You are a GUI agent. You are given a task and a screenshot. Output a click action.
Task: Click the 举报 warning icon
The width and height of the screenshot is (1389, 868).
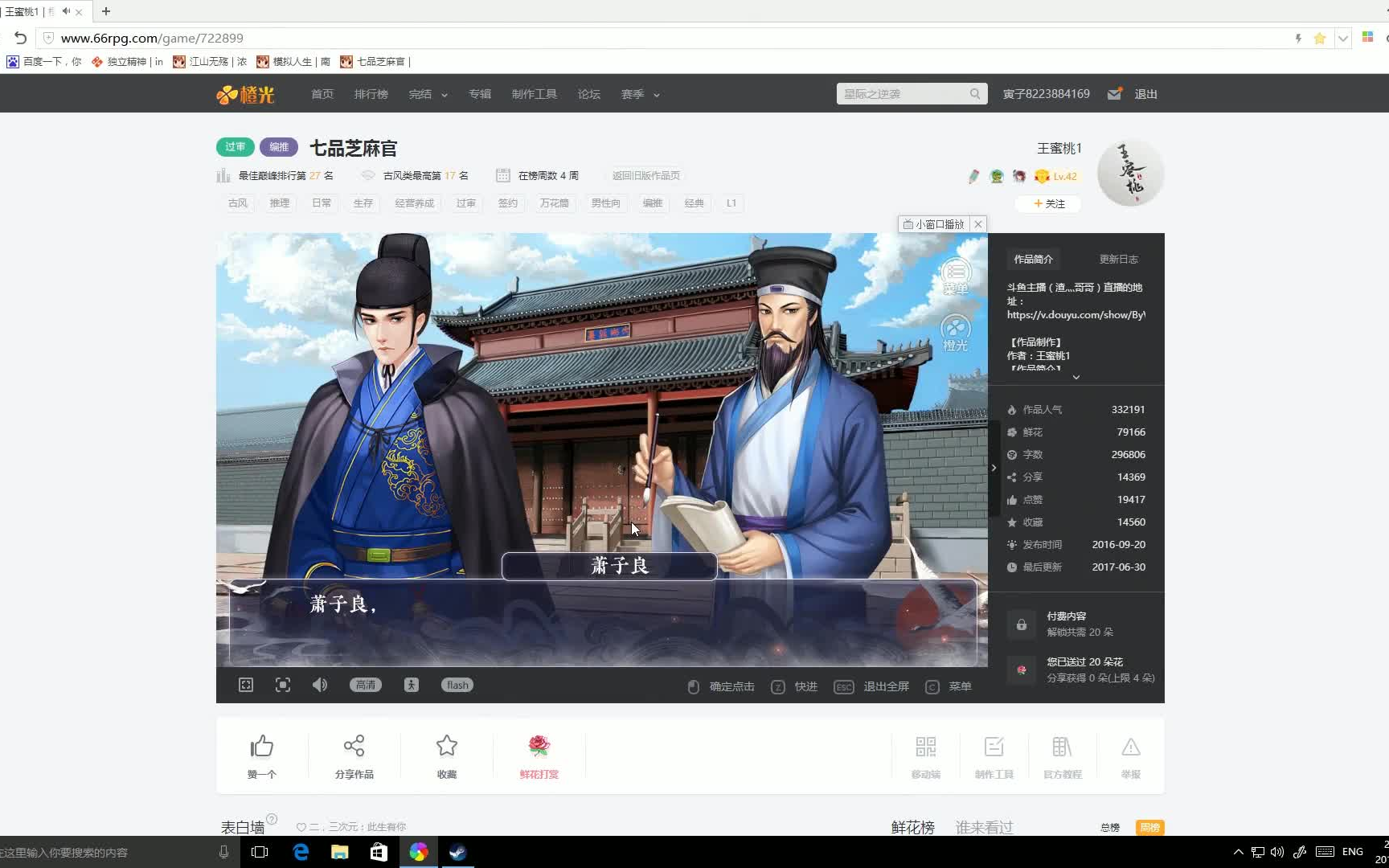[1131, 747]
